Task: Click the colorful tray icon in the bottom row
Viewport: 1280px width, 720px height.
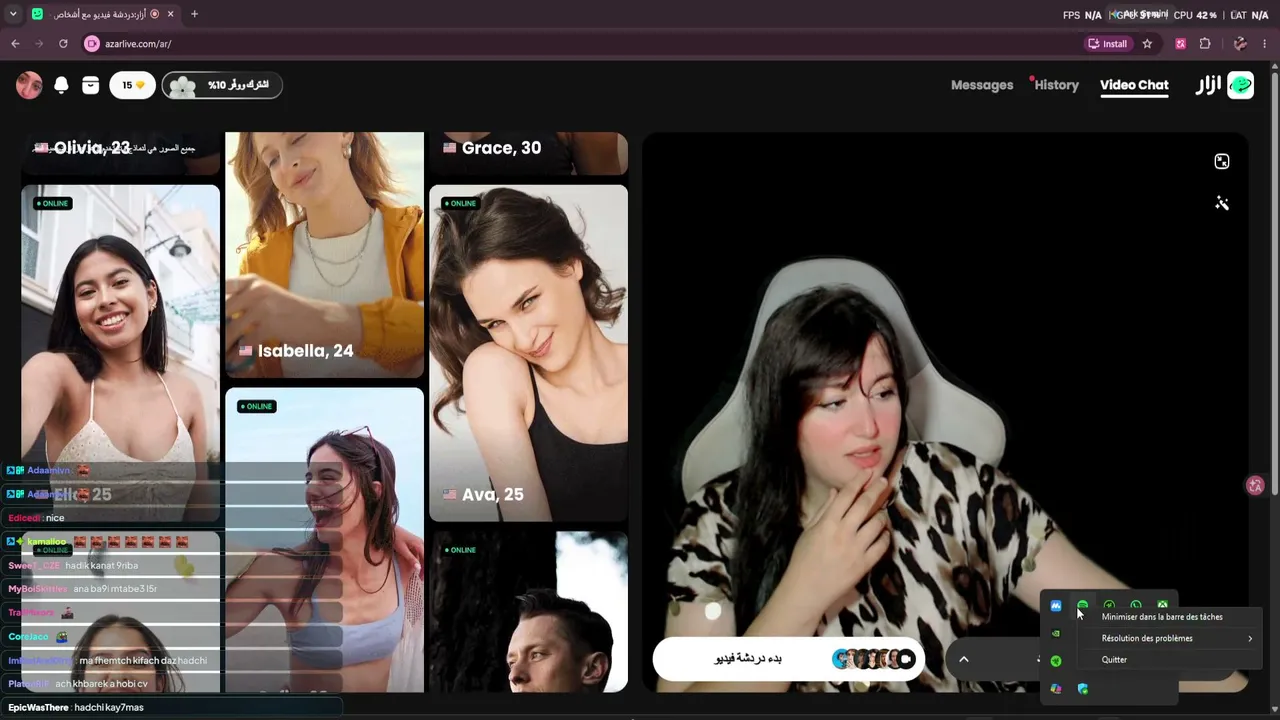Action: [1056, 689]
